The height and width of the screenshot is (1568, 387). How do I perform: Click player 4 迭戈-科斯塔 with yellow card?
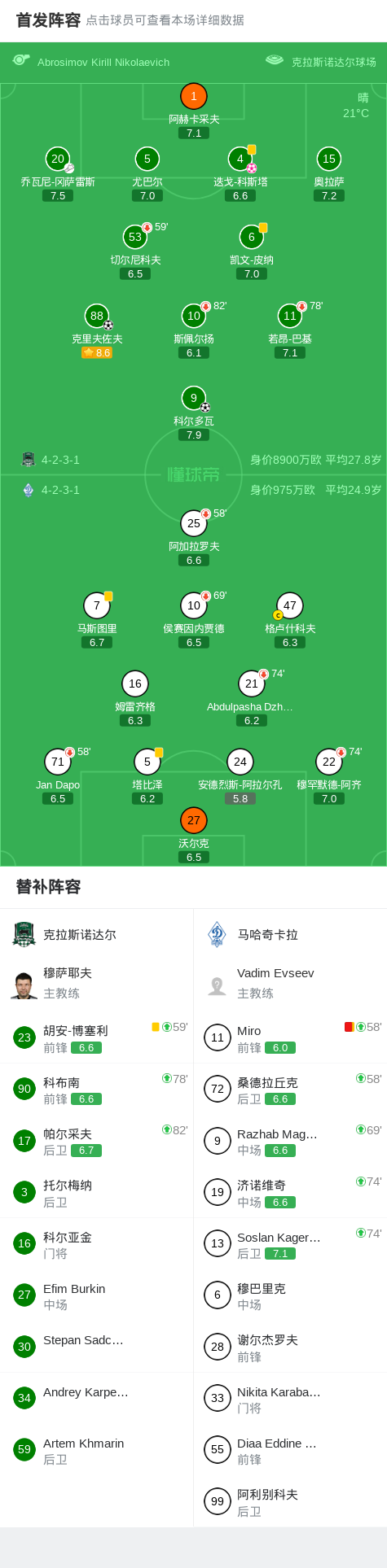tap(240, 159)
